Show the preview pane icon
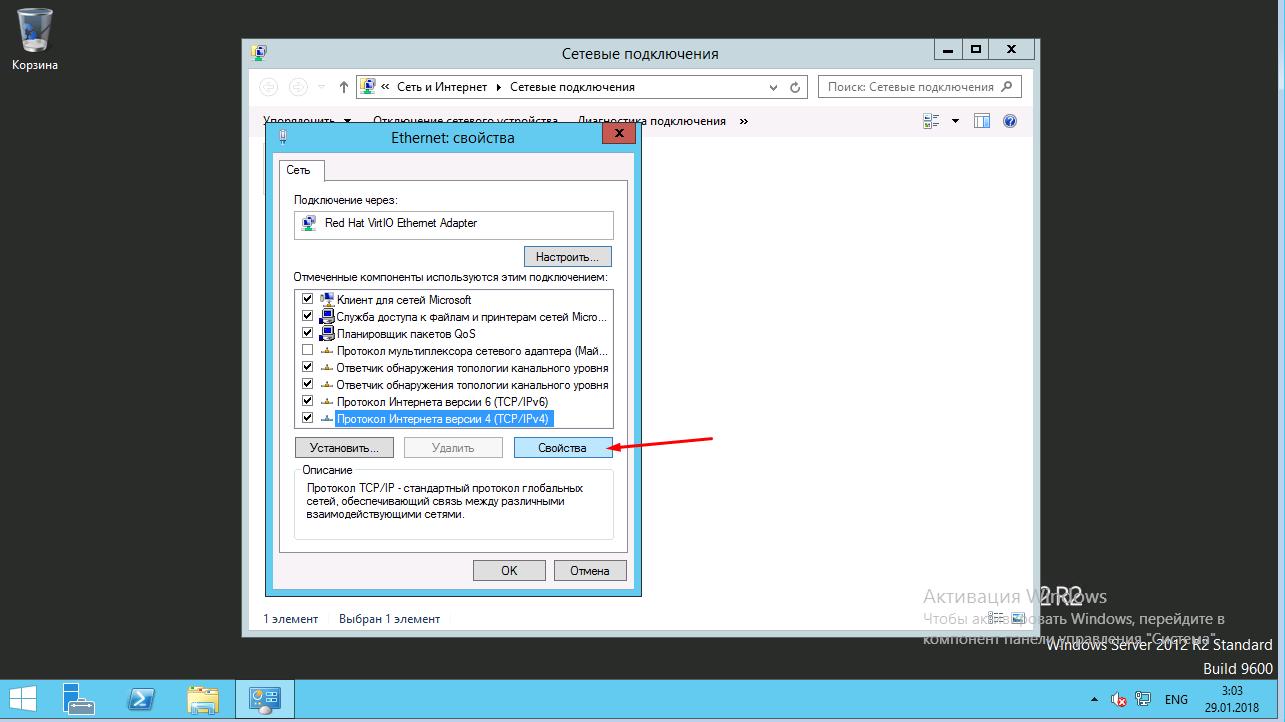Viewport: 1285px width, 722px height. 982,121
